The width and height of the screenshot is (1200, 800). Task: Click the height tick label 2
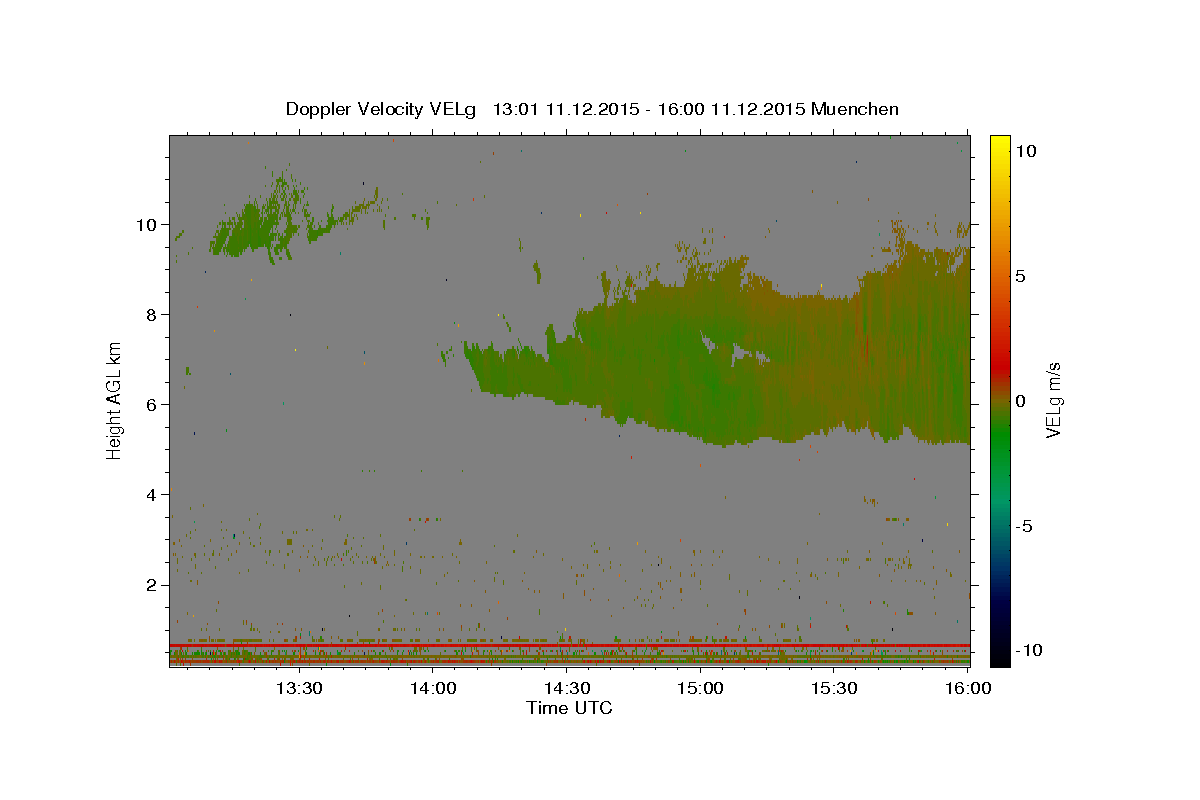point(151,584)
